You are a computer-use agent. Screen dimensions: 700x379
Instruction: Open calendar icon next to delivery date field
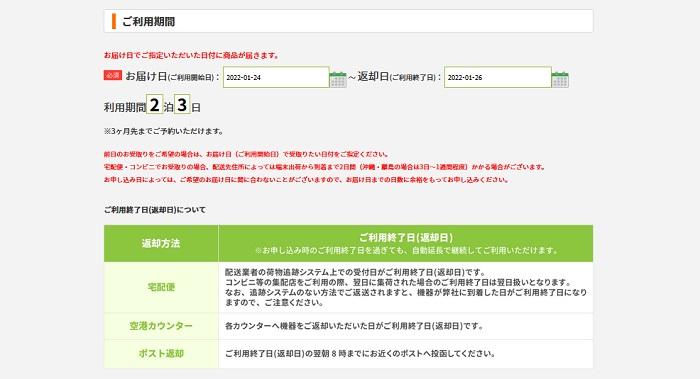tap(338, 79)
